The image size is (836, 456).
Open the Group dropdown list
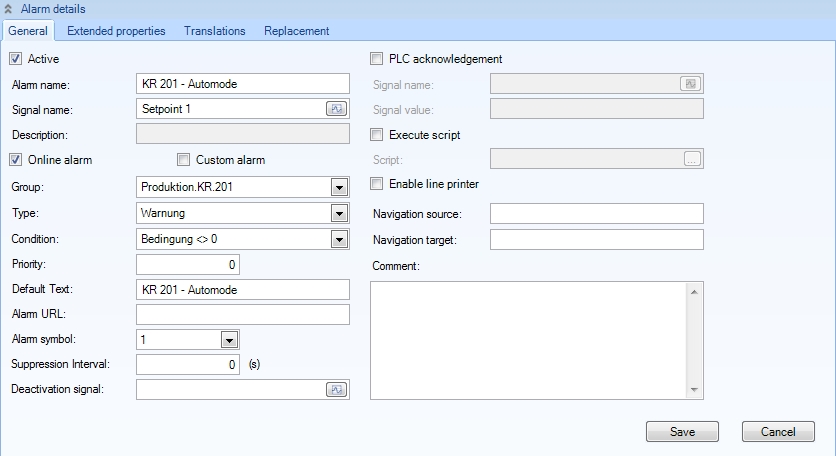[x=338, y=187]
